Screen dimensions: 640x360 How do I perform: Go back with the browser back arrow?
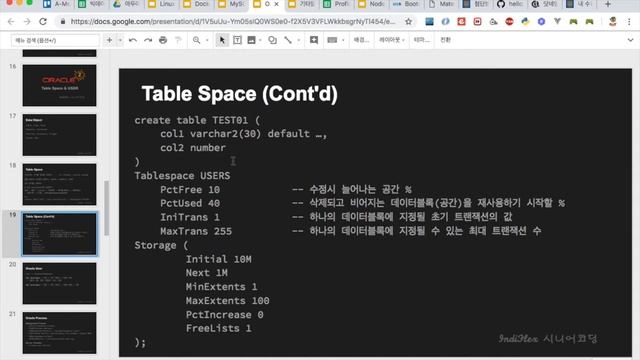click(11, 22)
